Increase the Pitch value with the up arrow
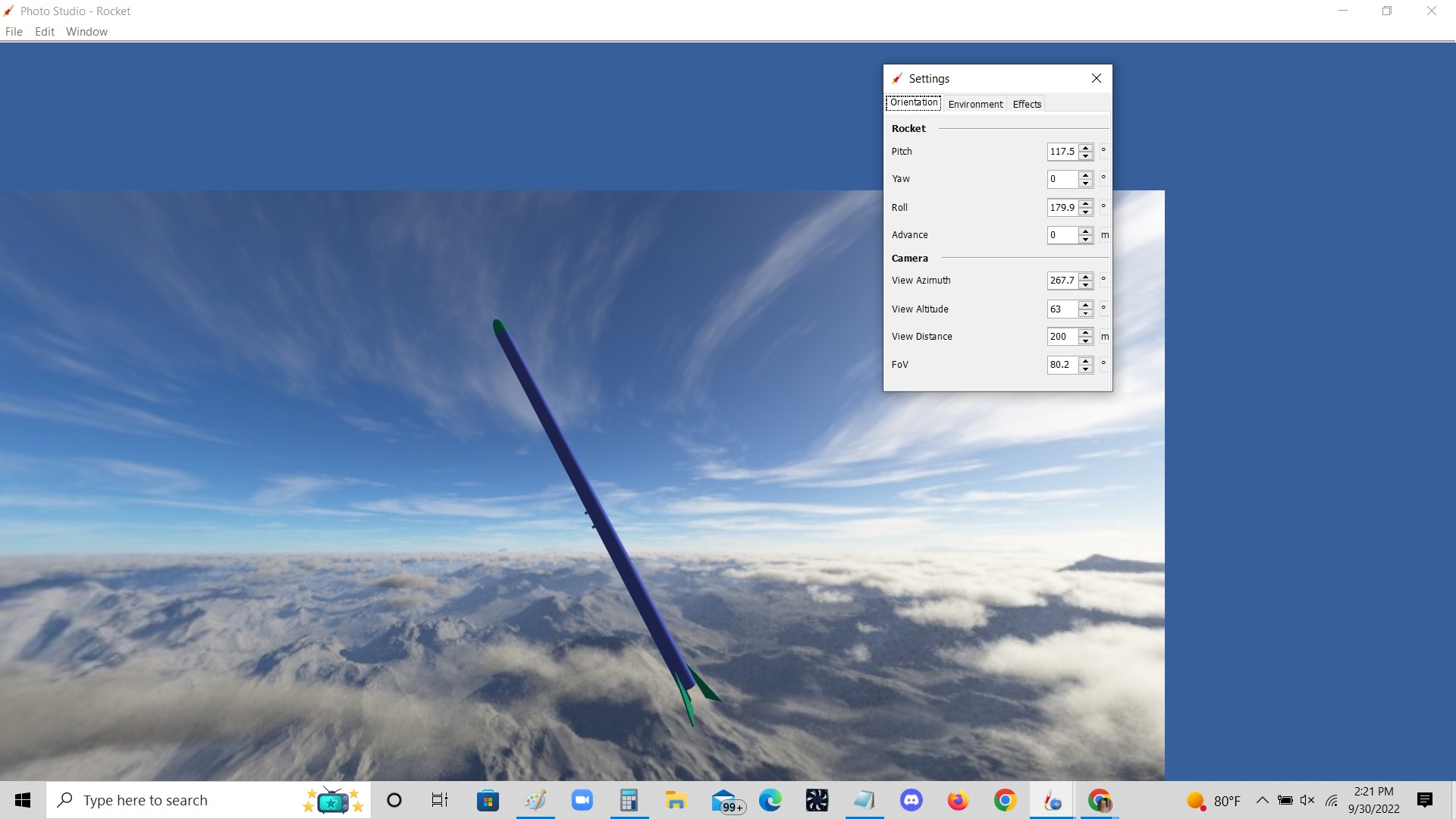 [1086, 148]
